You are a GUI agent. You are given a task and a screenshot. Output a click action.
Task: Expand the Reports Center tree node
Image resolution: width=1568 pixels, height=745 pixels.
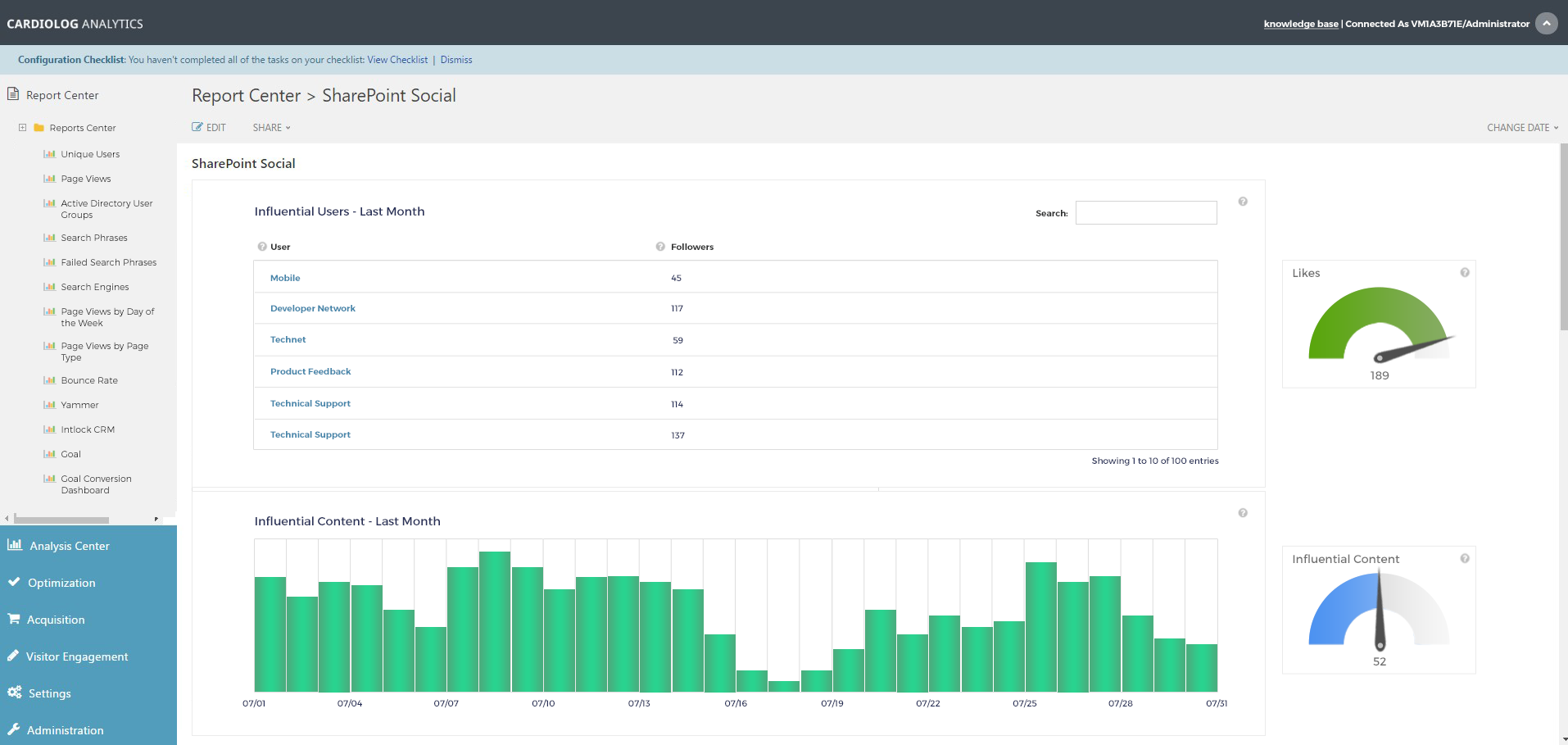(x=23, y=128)
